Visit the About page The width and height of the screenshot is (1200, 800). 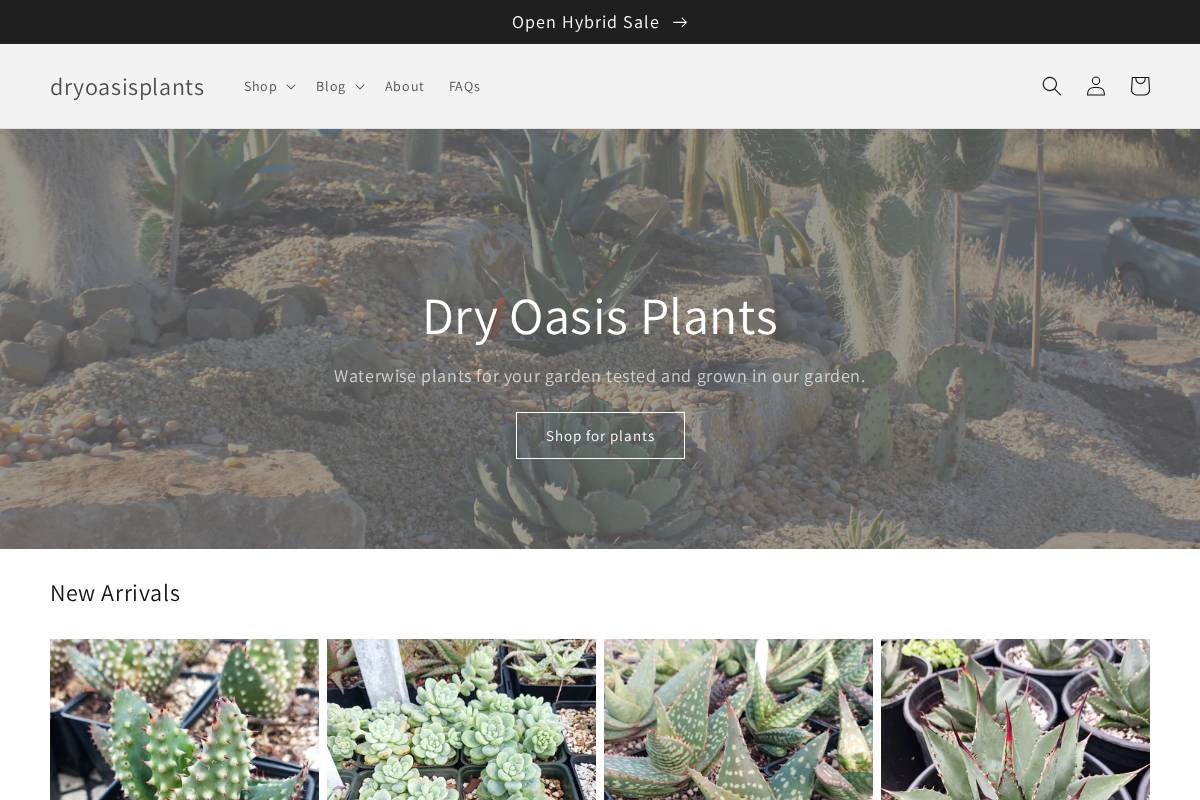404,86
